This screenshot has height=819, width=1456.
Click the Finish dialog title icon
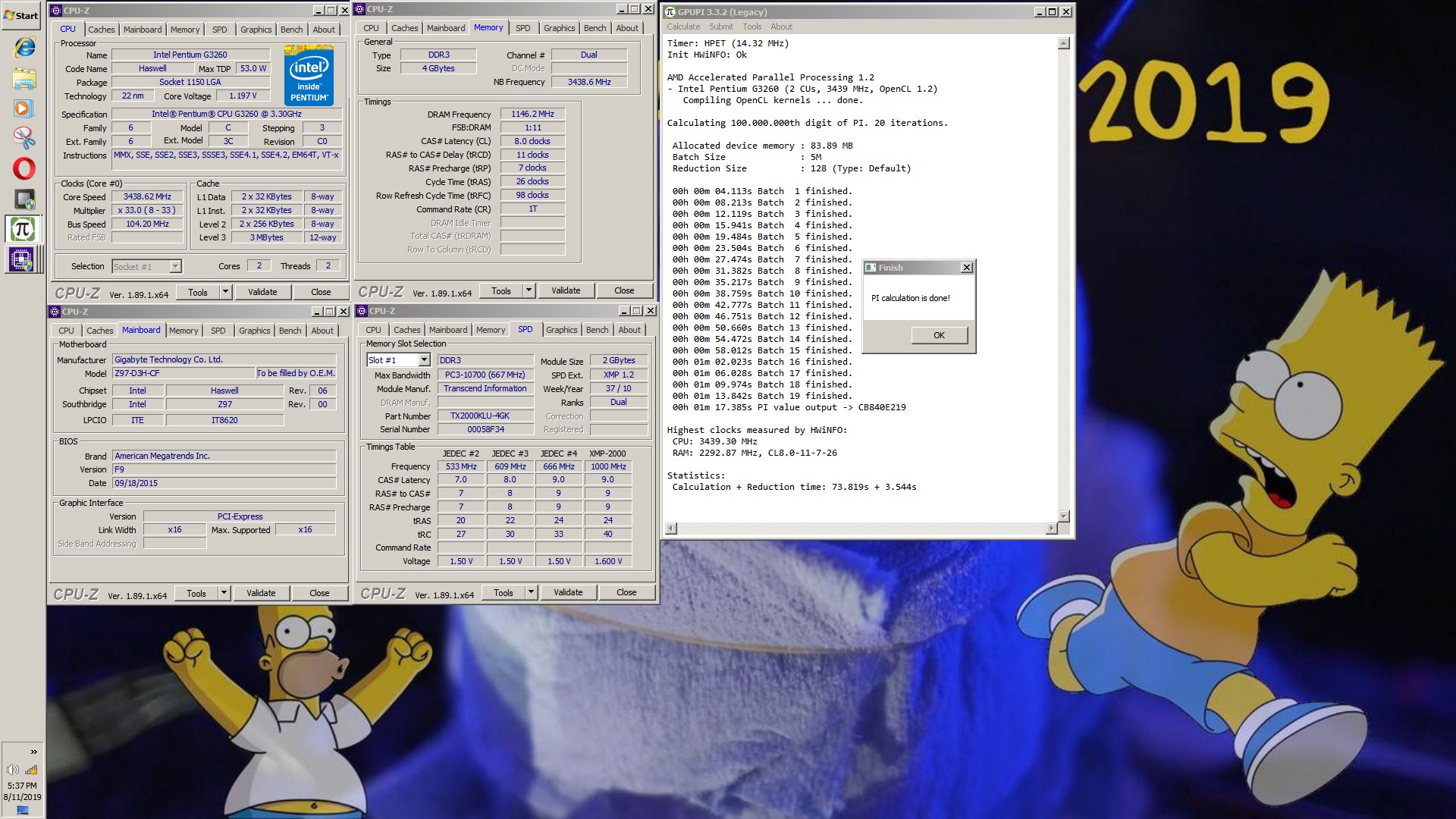871,268
